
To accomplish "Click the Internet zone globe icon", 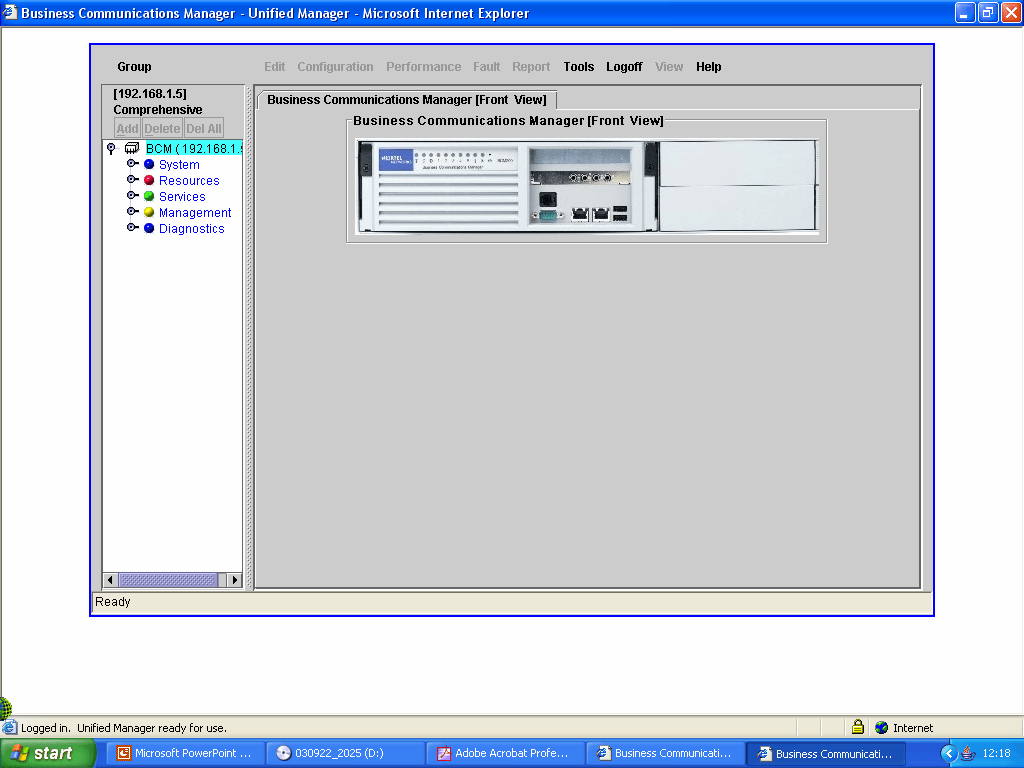I will 882,727.
